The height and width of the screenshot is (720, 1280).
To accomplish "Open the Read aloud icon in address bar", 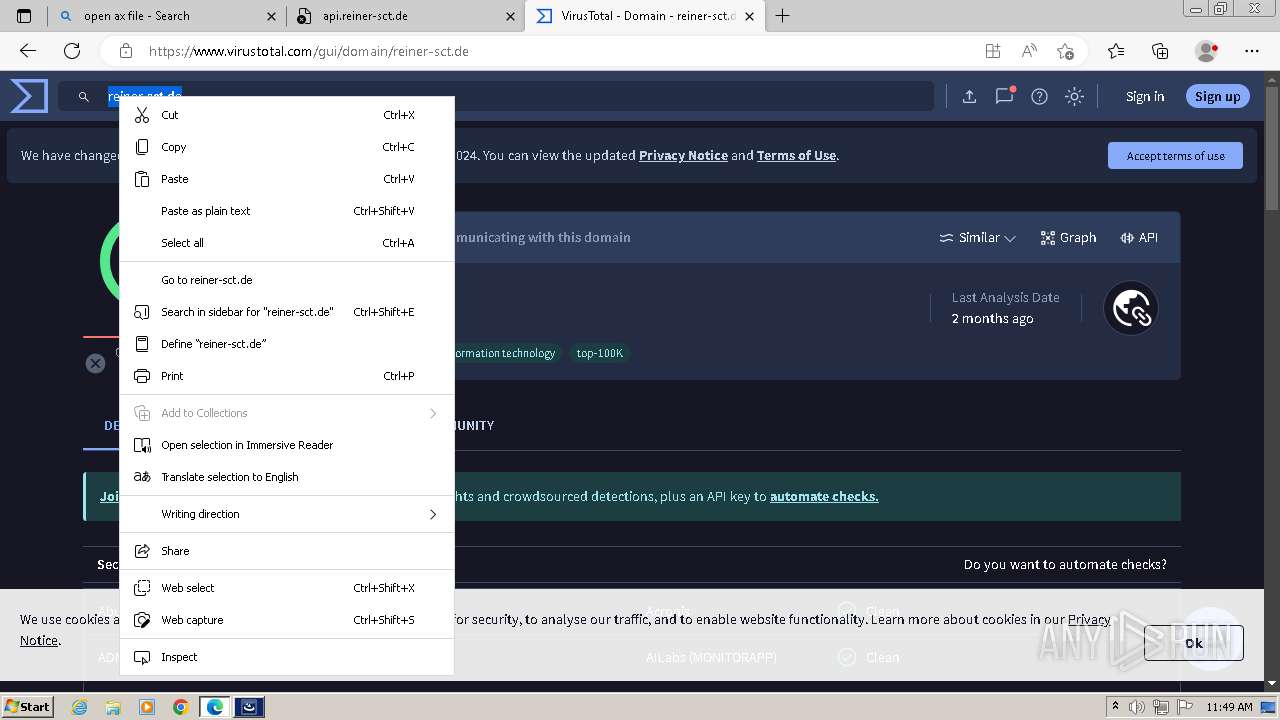I will click(x=1029, y=51).
